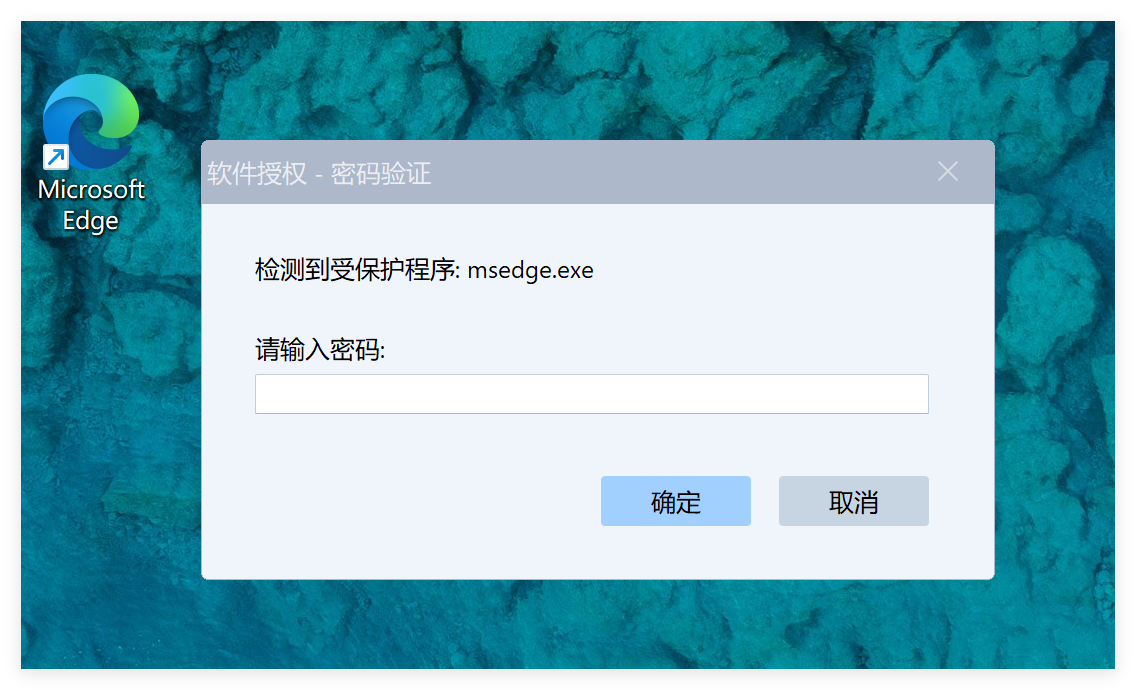Click the empty desktop area above the dialog
This screenshot has height=690, width=1136.
[x=580, y=80]
